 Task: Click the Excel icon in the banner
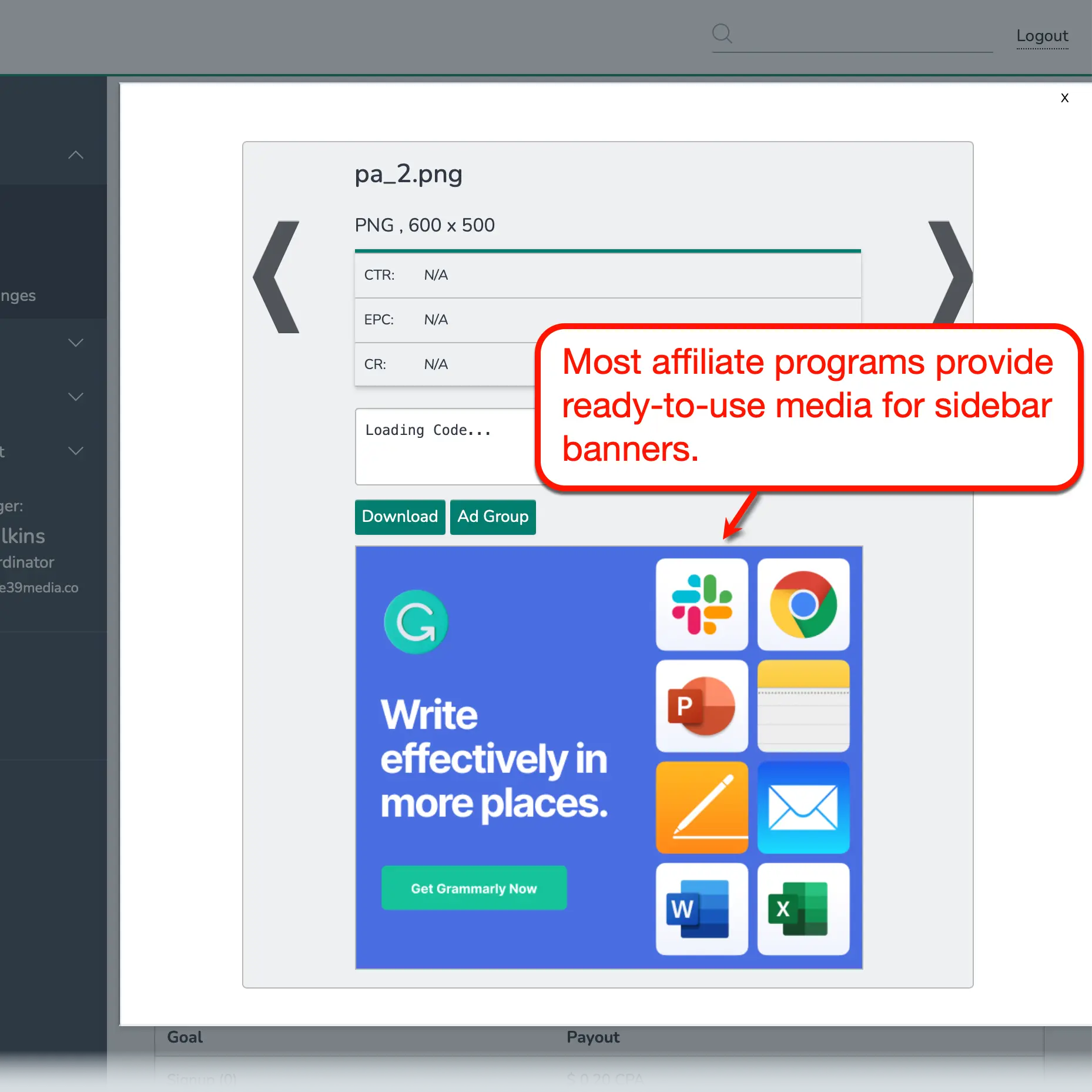tap(803, 909)
